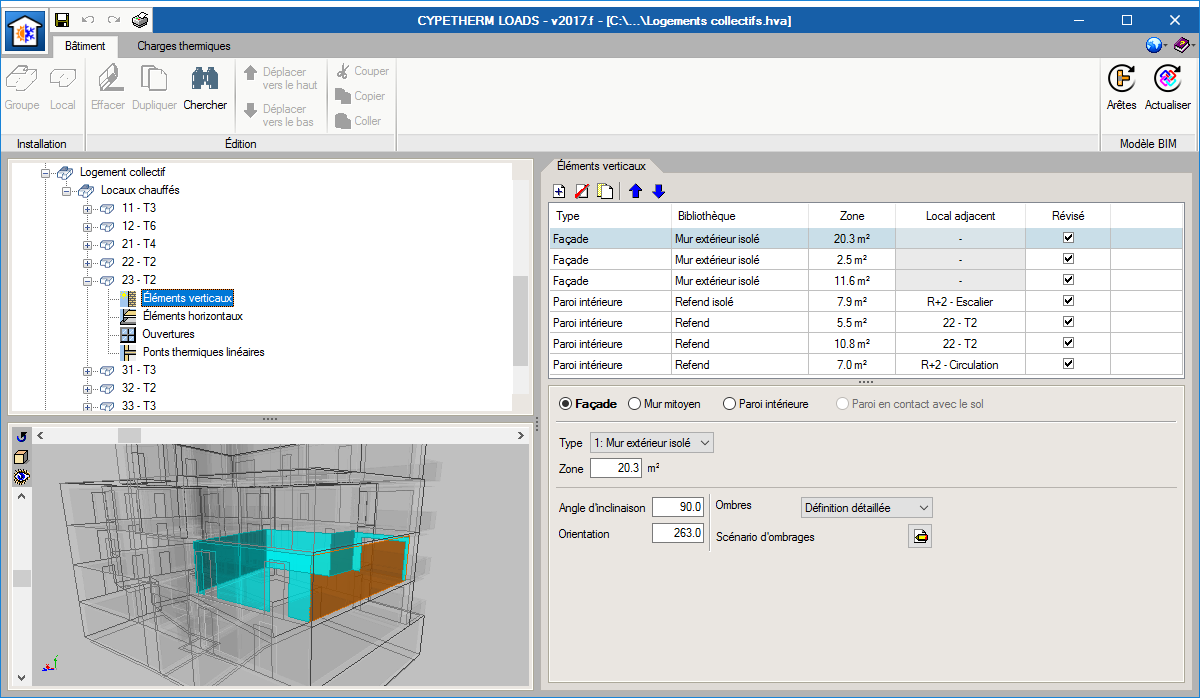1200x698 pixels.
Task: Expand the 31 - T3 tree node
Action: (x=87, y=370)
